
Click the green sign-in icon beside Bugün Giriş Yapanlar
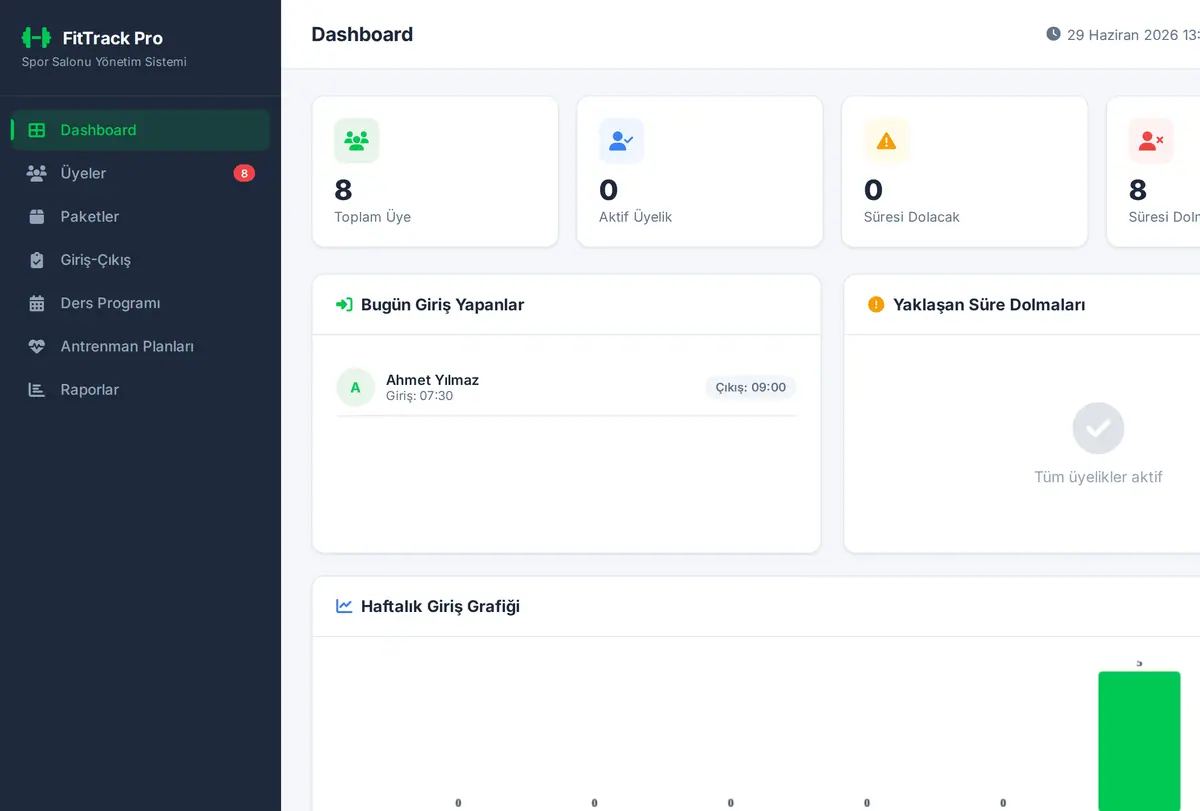coord(344,305)
